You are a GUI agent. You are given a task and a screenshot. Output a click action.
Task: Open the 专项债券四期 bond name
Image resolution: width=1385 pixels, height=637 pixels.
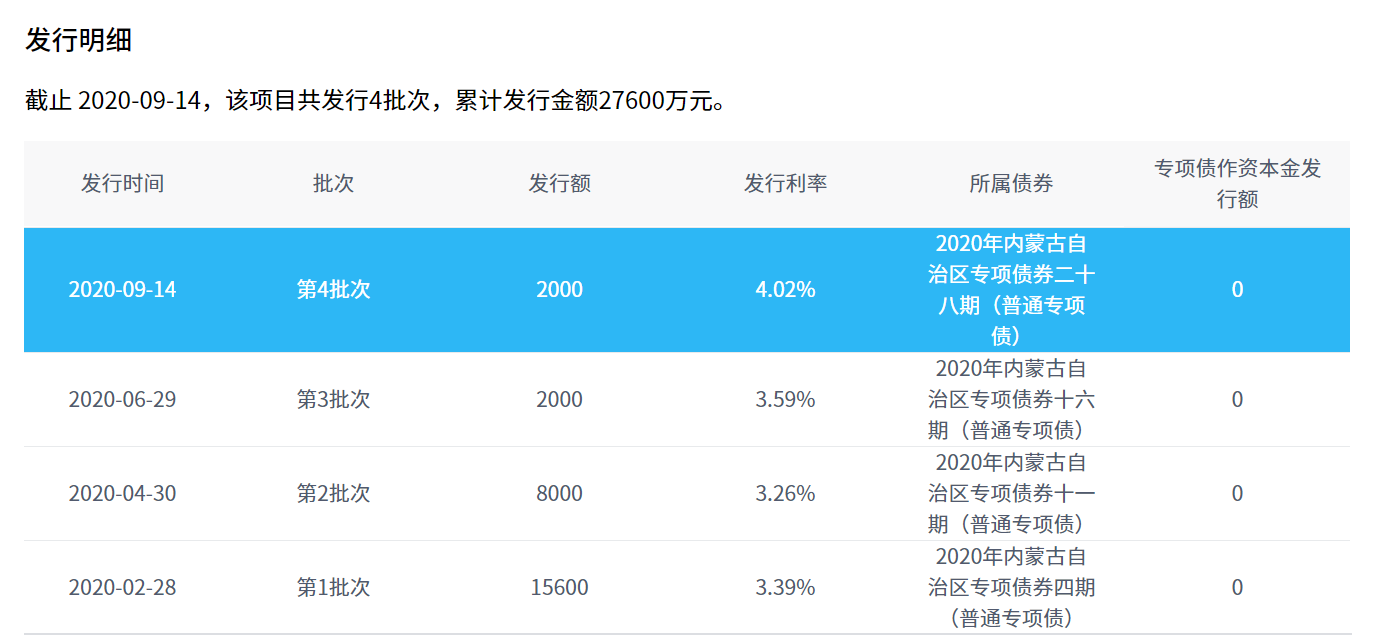click(x=1011, y=588)
